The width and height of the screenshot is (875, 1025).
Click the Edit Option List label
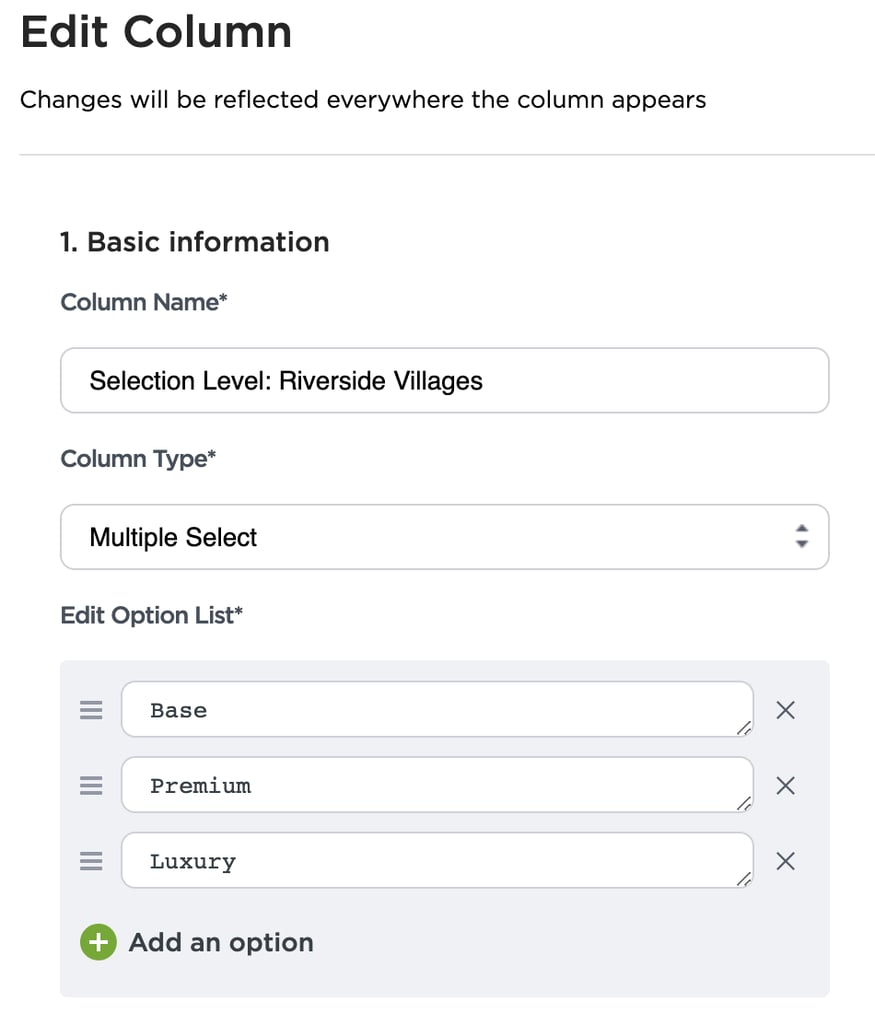click(152, 615)
